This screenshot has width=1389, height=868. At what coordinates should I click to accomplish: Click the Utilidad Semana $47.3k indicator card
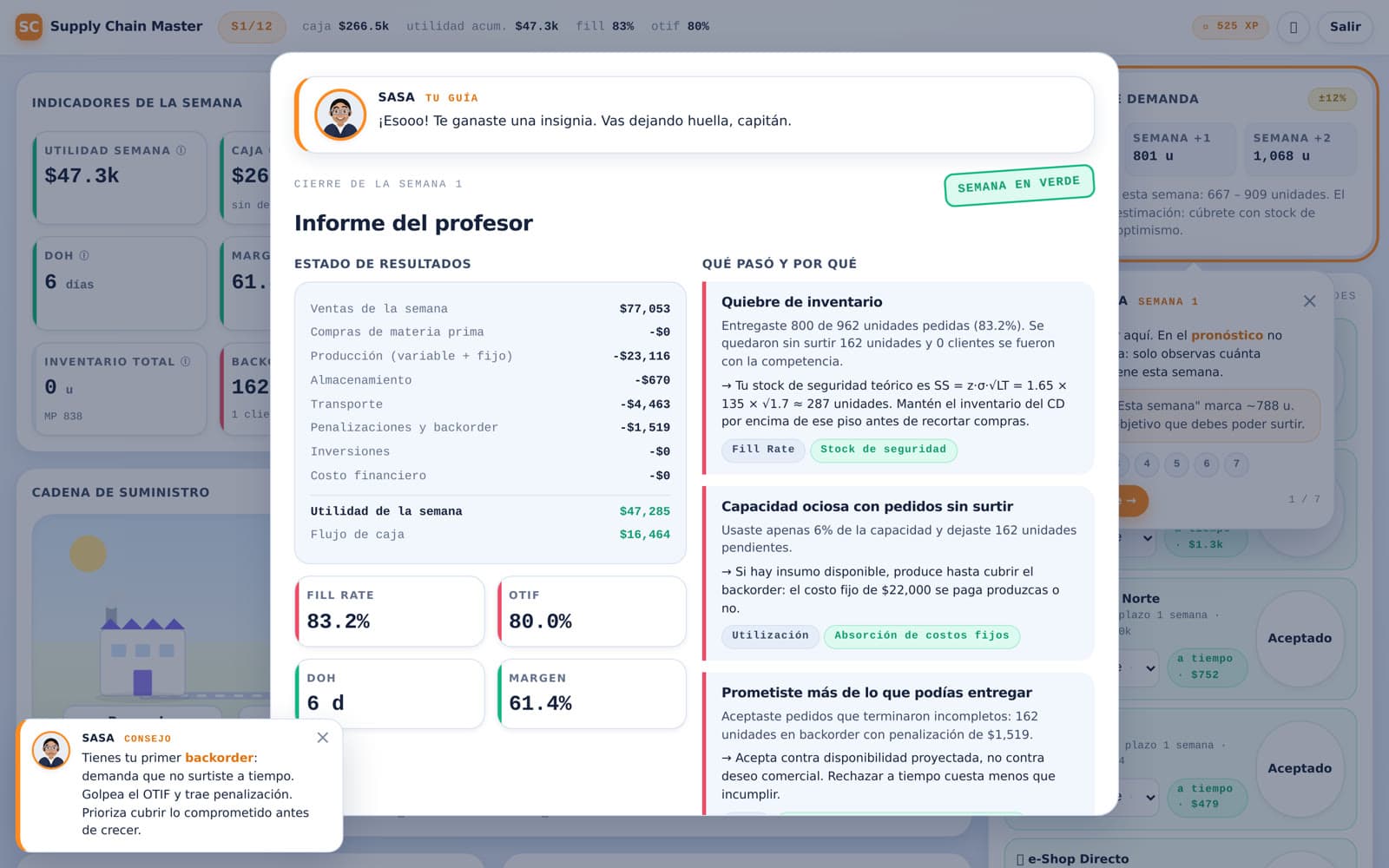[120, 177]
